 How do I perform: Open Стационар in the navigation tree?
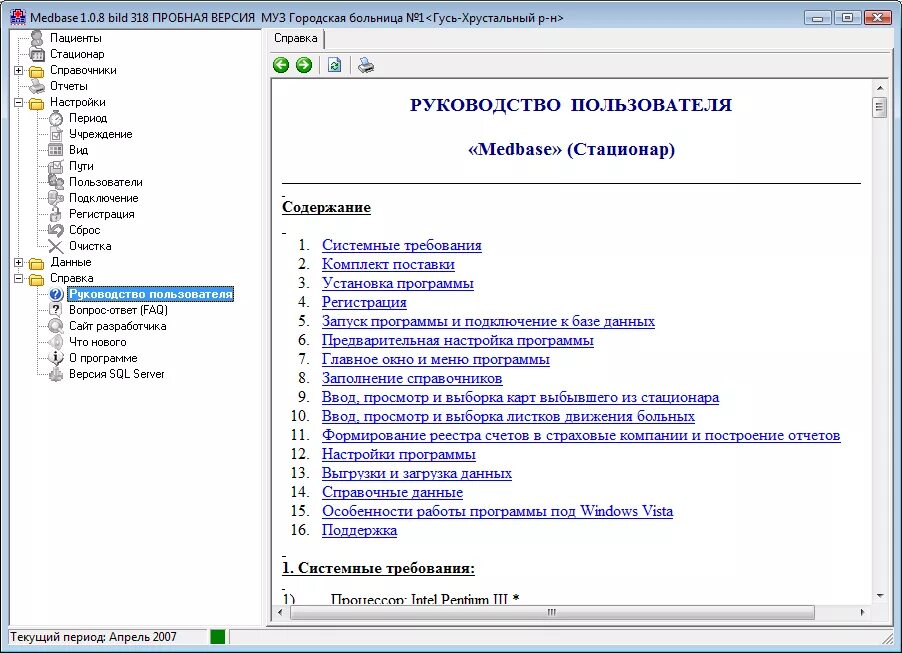(x=77, y=54)
